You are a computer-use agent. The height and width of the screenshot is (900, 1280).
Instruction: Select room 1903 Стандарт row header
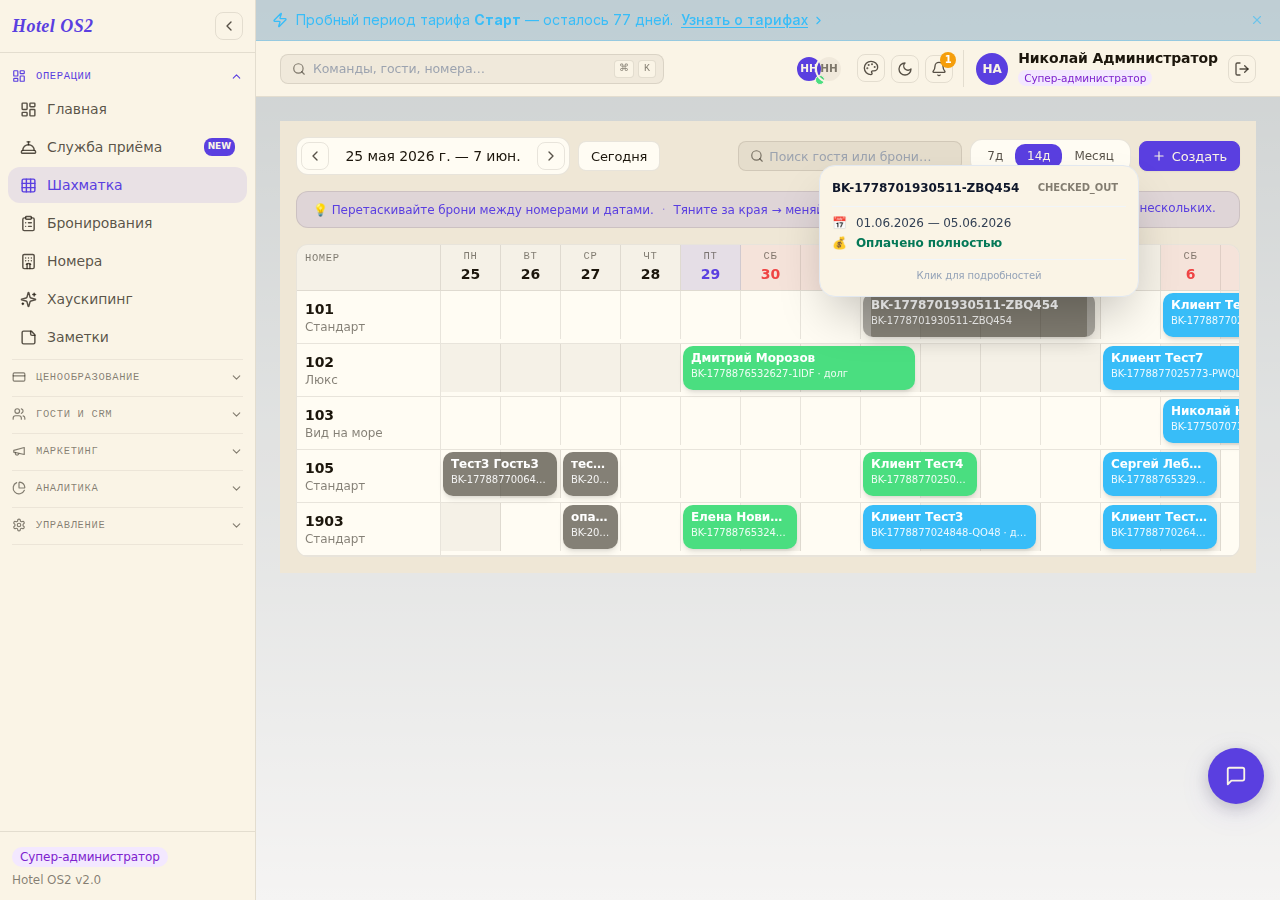(368, 529)
